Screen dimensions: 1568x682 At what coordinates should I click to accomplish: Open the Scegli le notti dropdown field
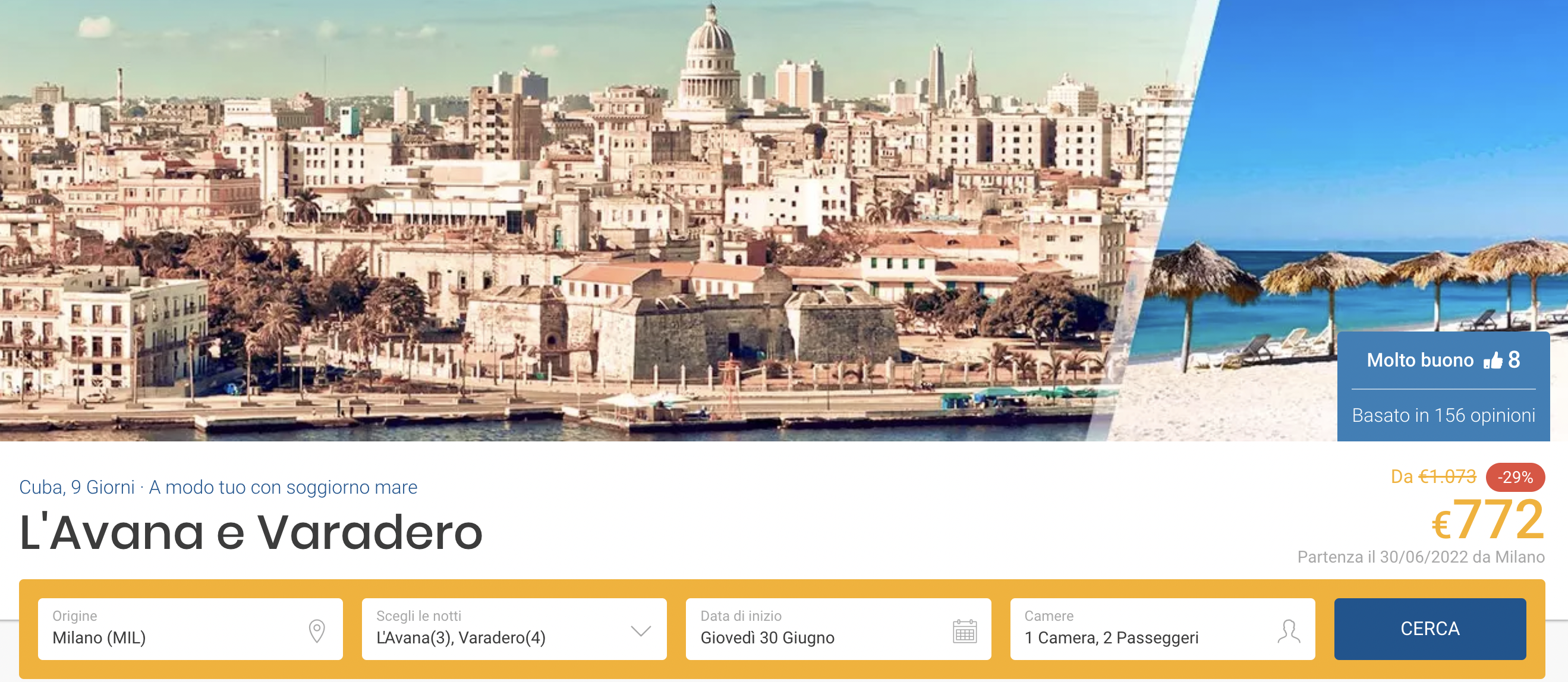pyautogui.click(x=514, y=629)
